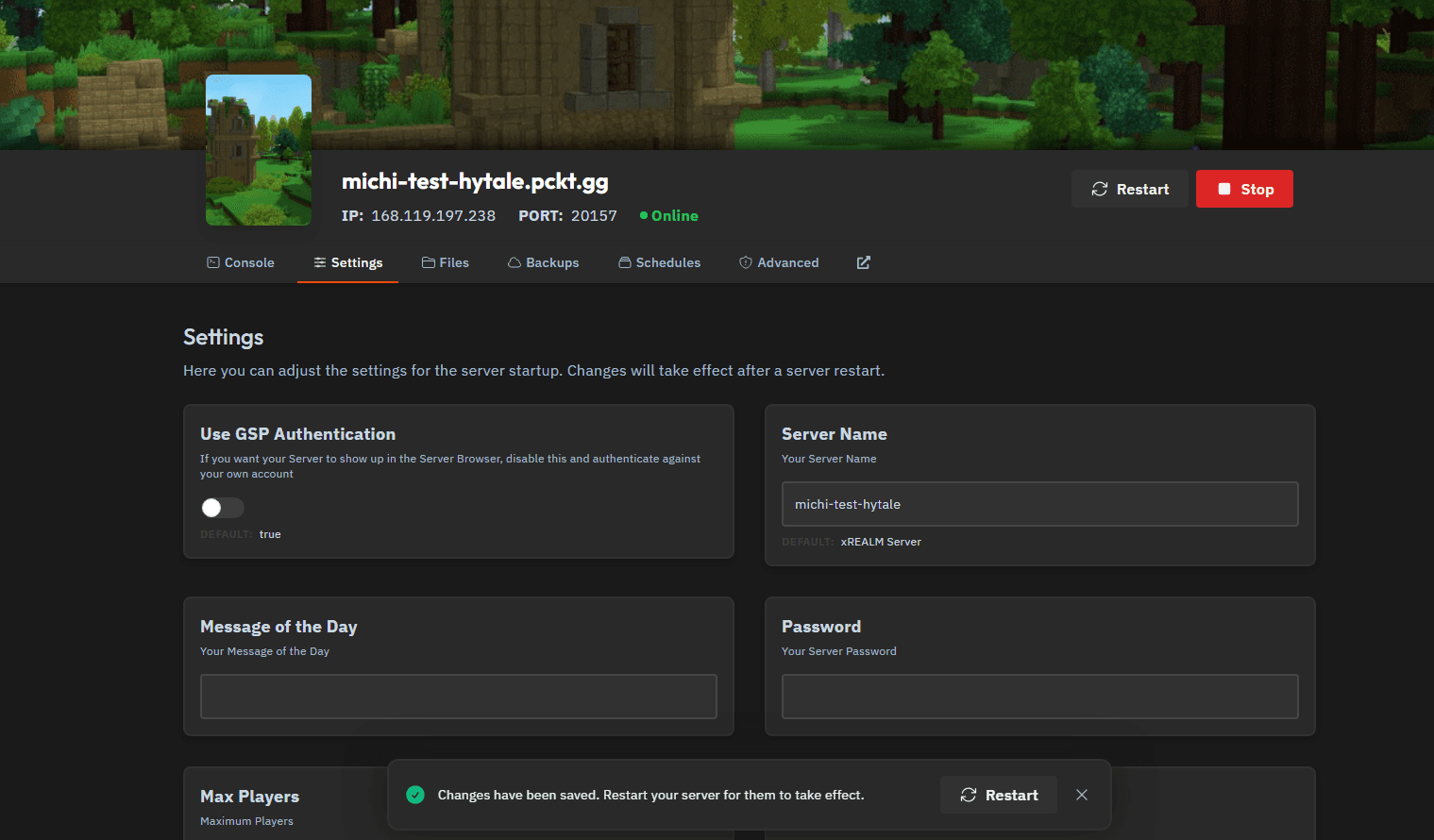Stop the running server
This screenshot has height=840, width=1434.
pyautogui.click(x=1244, y=189)
